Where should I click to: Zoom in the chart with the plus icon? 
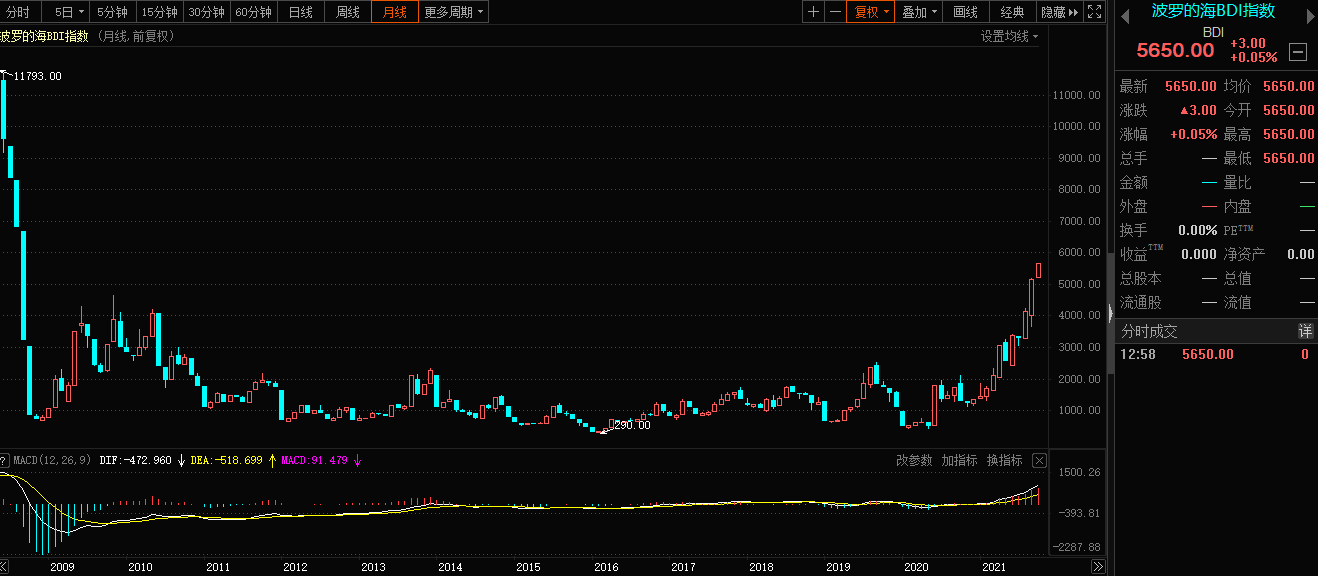click(813, 12)
